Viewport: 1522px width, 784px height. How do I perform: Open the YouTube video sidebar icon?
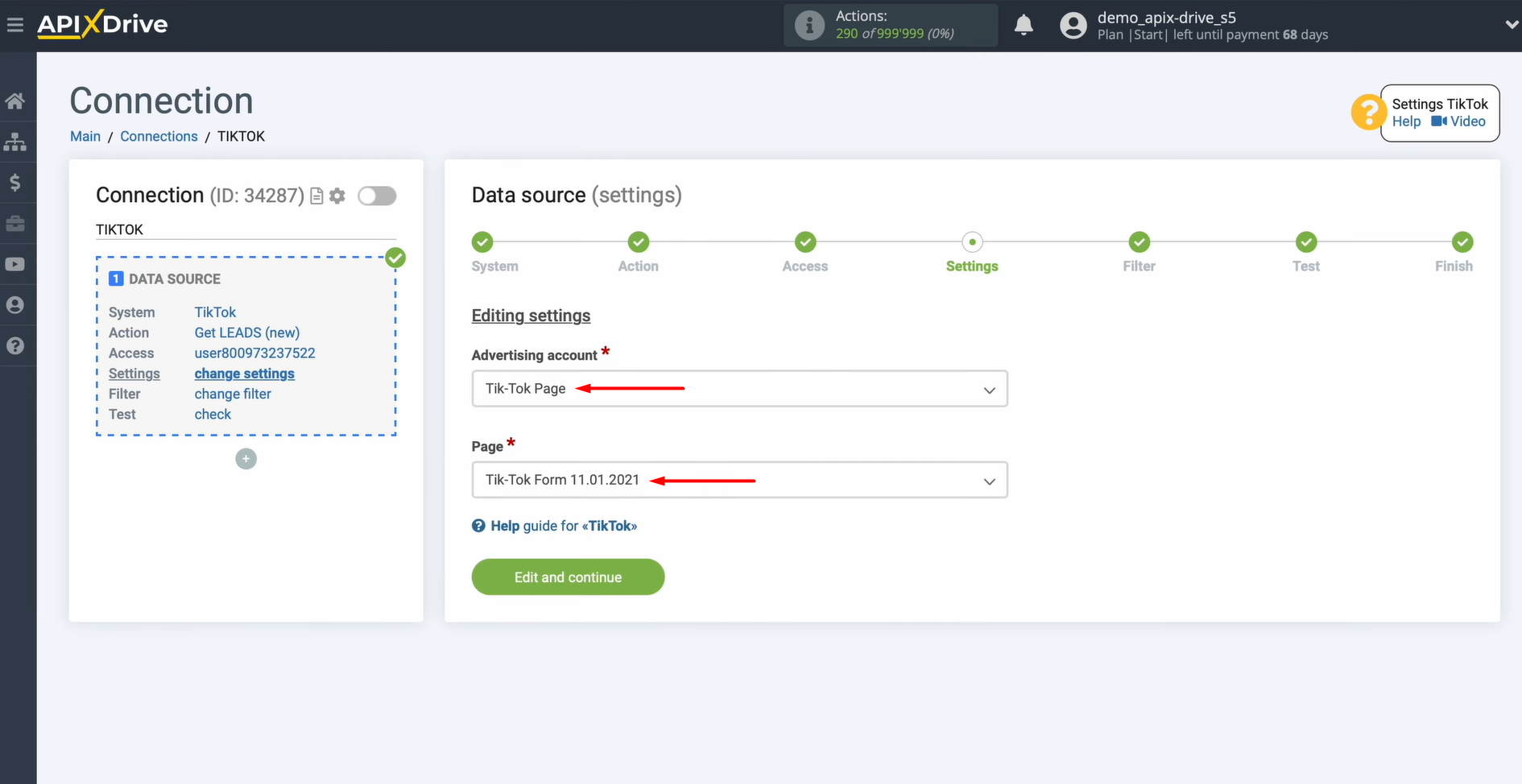(15, 264)
